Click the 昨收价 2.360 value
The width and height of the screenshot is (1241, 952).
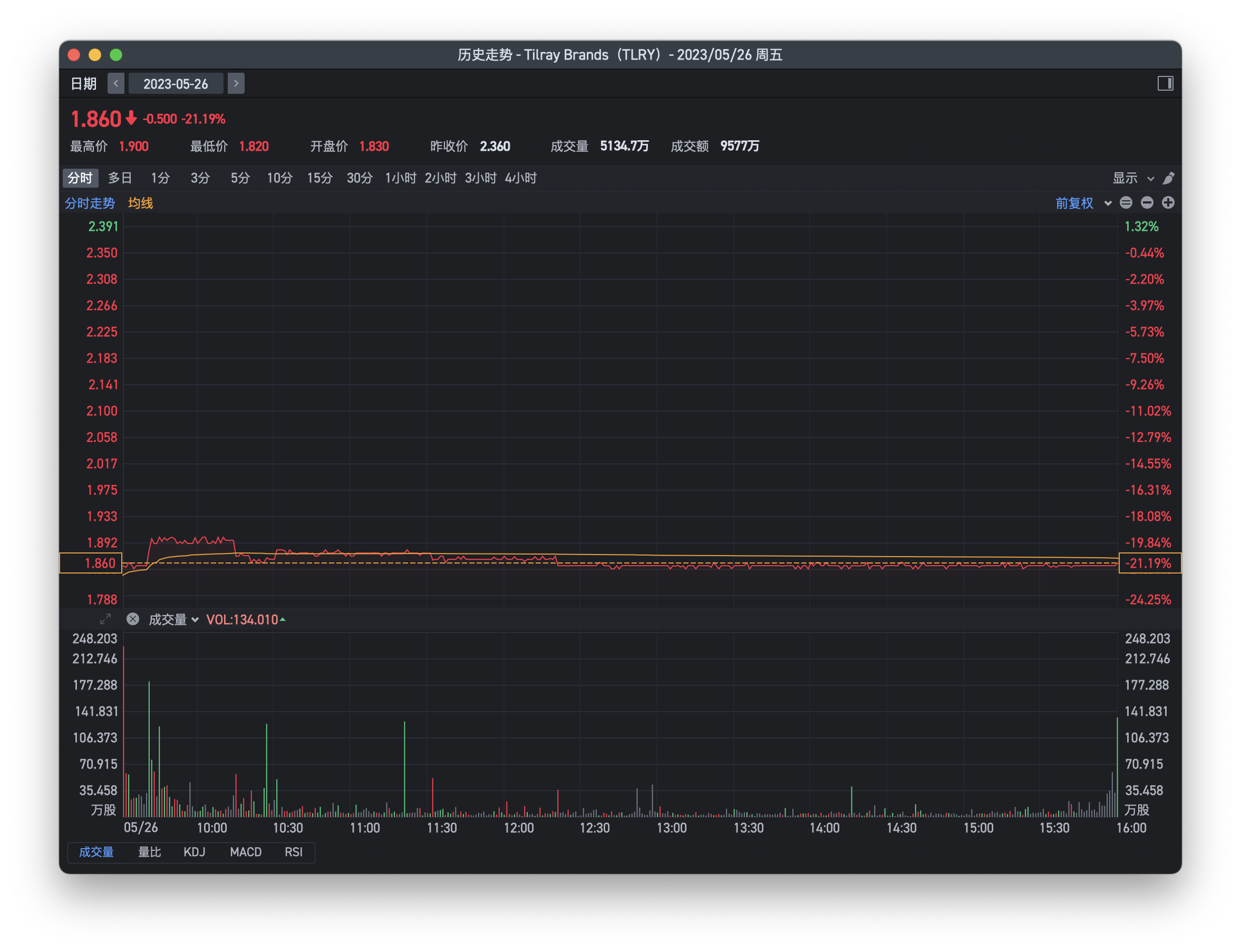click(x=495, y=147)
